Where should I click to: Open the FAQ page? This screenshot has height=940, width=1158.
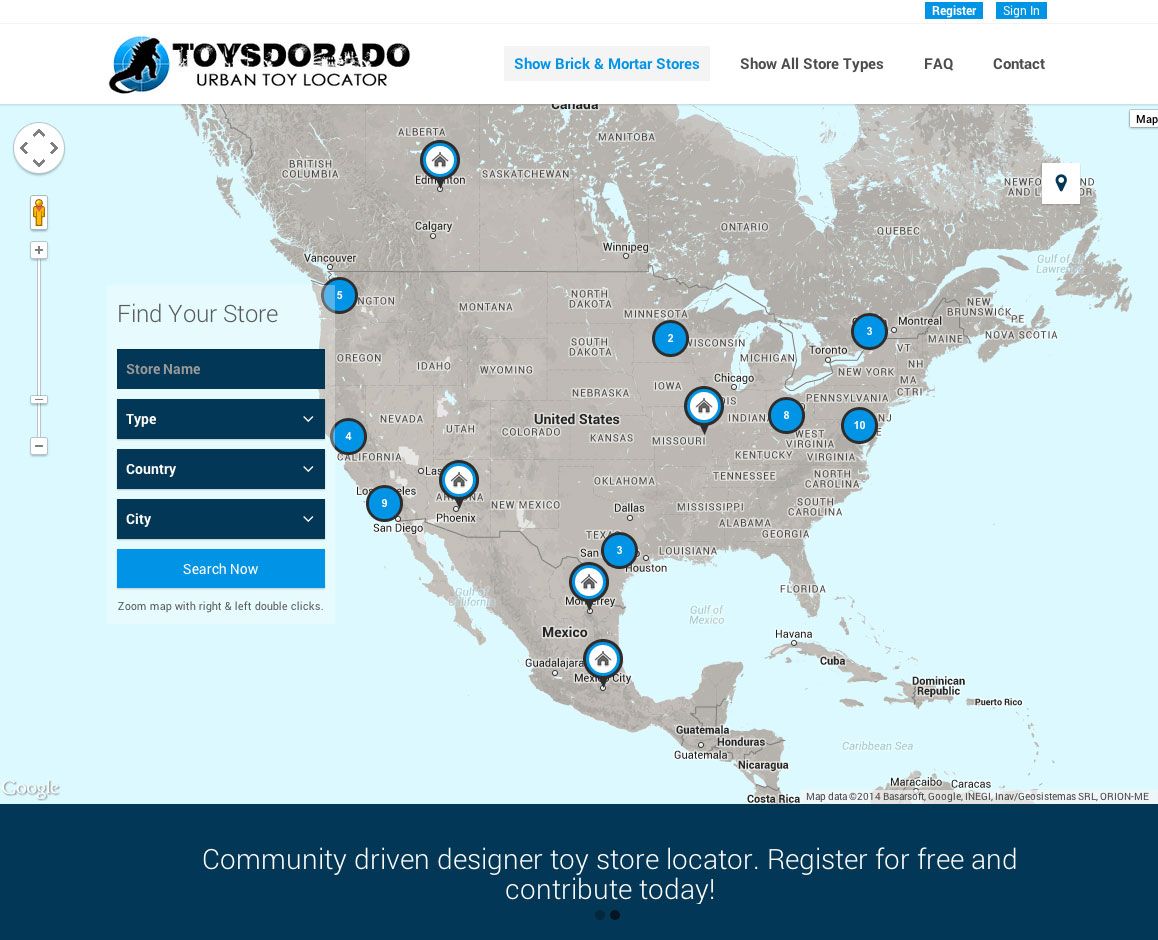(938, 64)
